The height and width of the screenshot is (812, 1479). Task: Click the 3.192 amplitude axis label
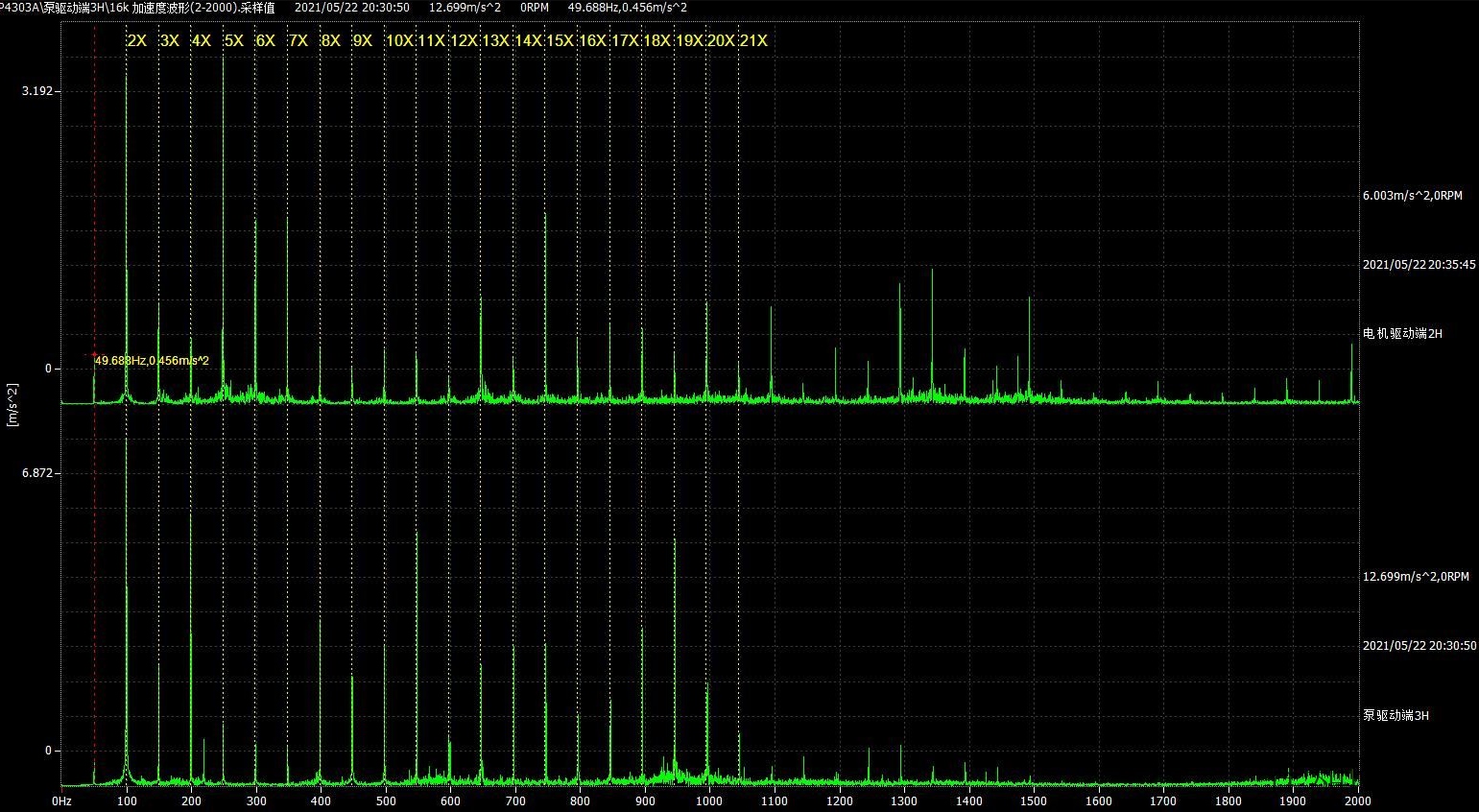click(40, 91)
